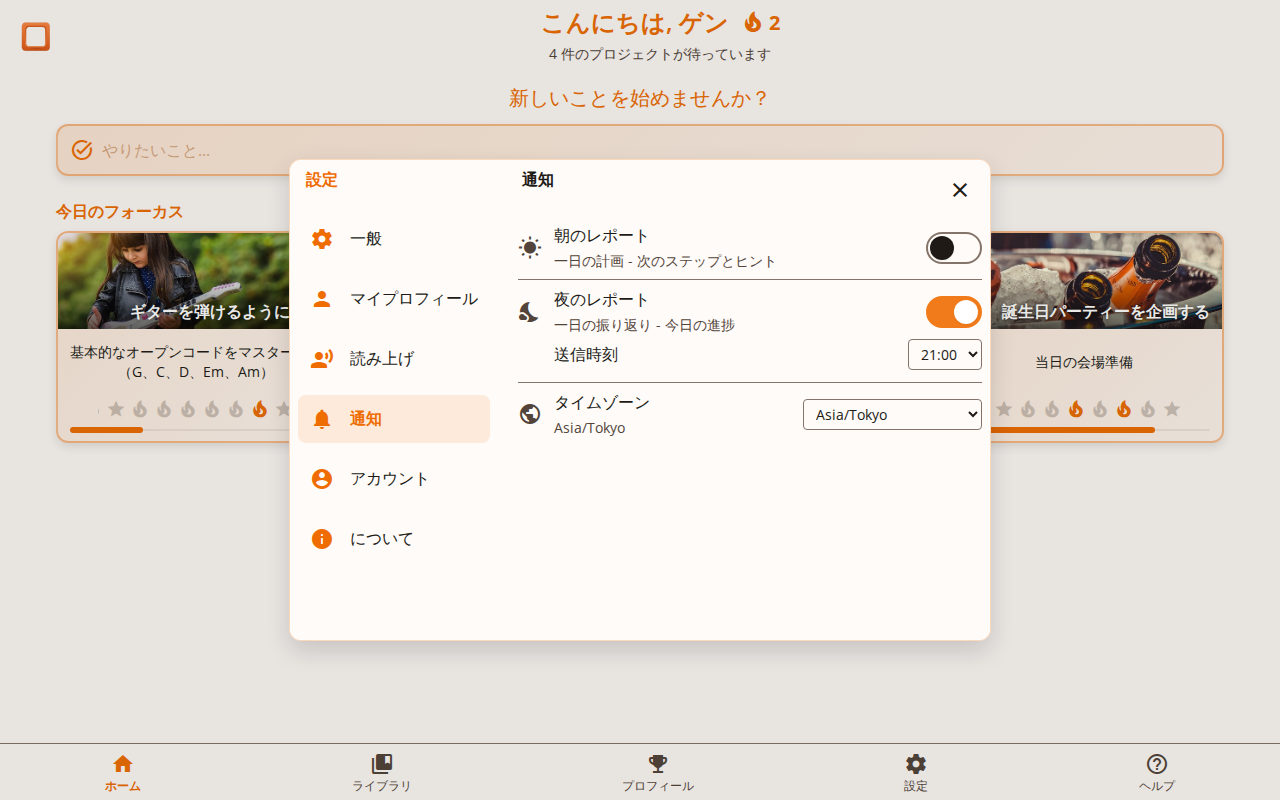Click the 設定 dialog title
This screenshot has width=1280, height=800.
322,180
